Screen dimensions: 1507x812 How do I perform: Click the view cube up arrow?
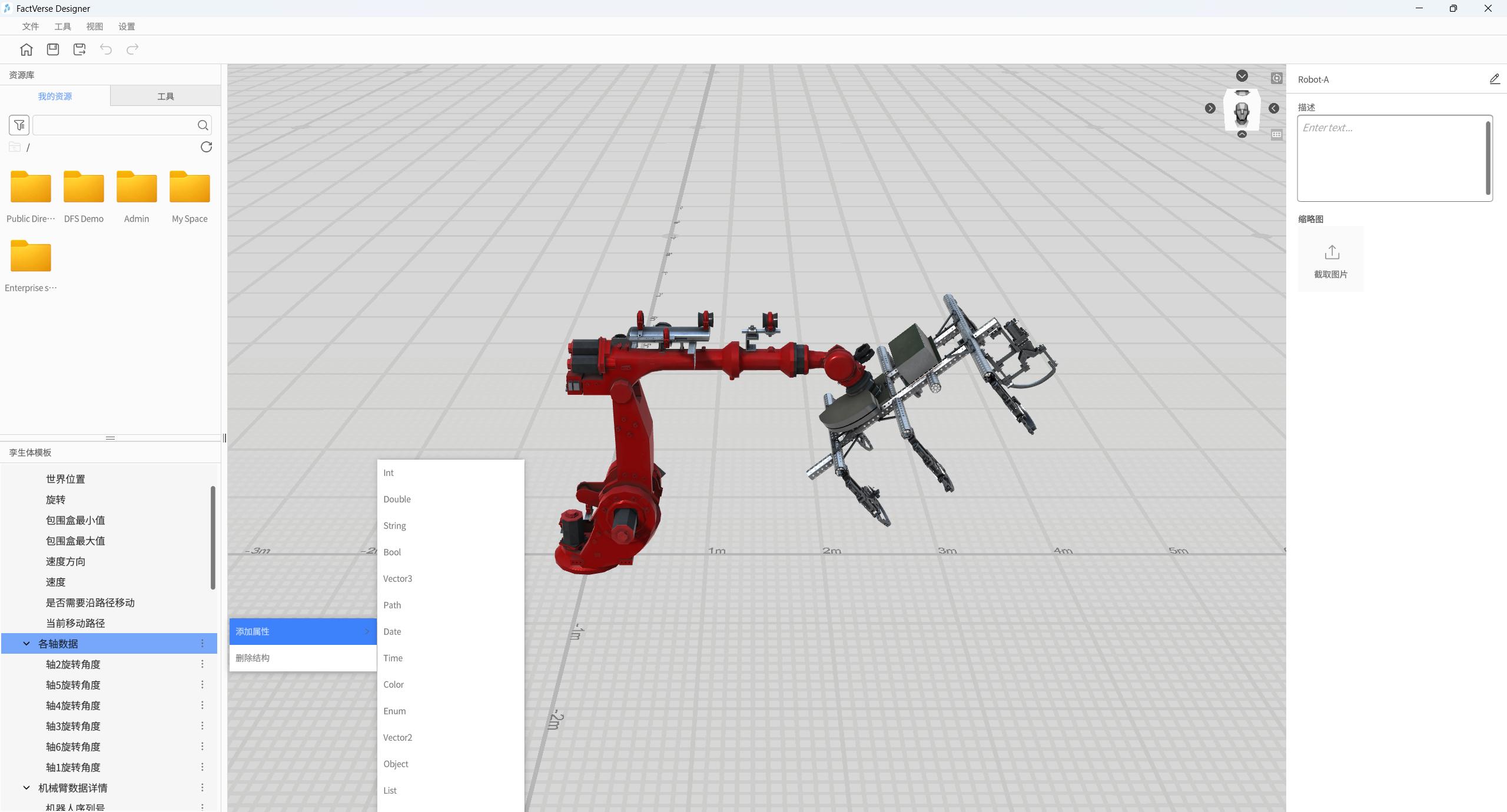1242,134
